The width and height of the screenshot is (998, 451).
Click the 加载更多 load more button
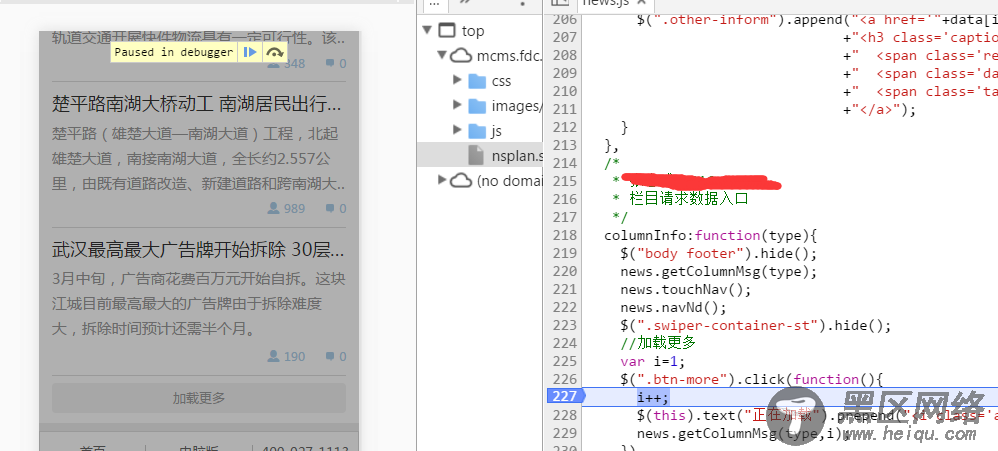click(x=199, y=398)
